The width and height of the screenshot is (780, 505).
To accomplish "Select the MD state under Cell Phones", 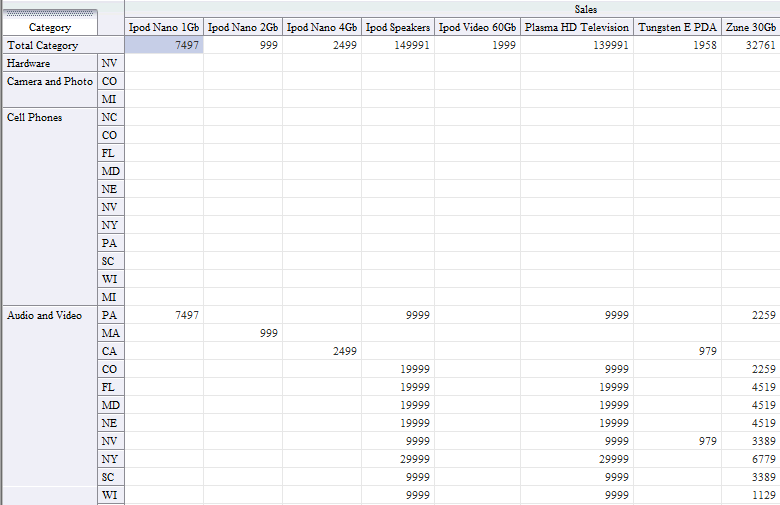I will [111, 171].
